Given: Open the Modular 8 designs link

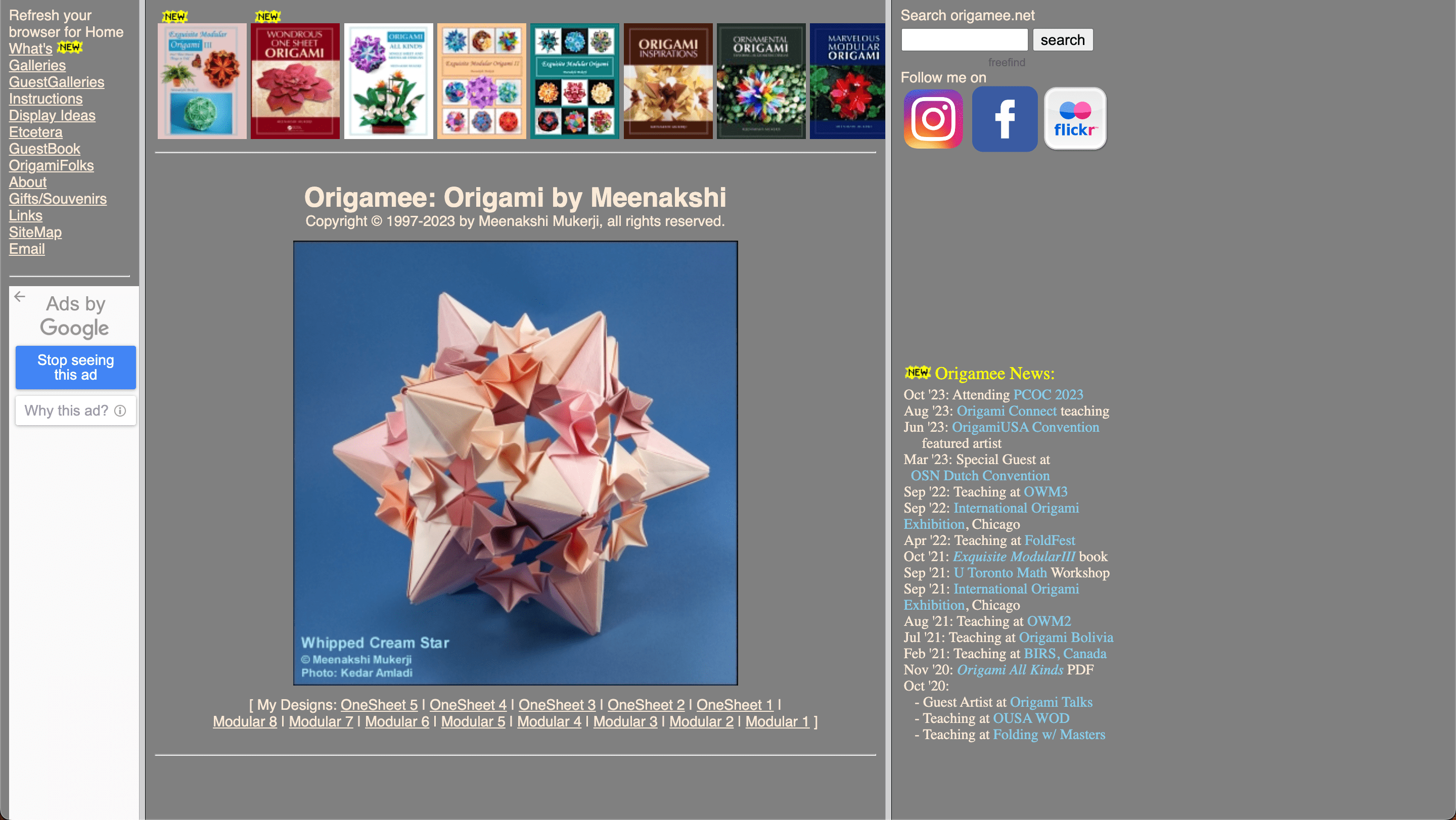Looking at the screenshot, I should 245,721.
